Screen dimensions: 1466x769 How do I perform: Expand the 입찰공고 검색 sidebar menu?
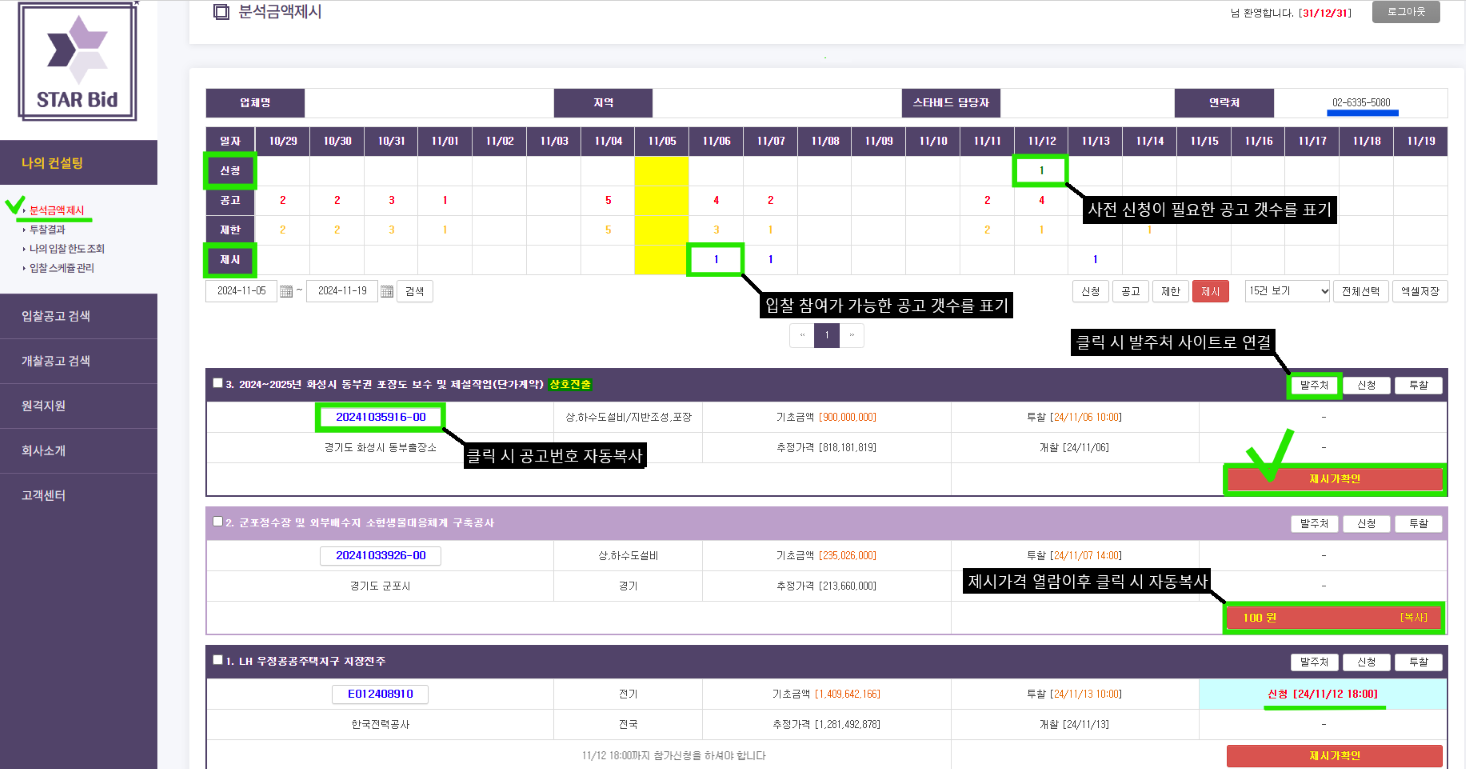click(78, 317)
